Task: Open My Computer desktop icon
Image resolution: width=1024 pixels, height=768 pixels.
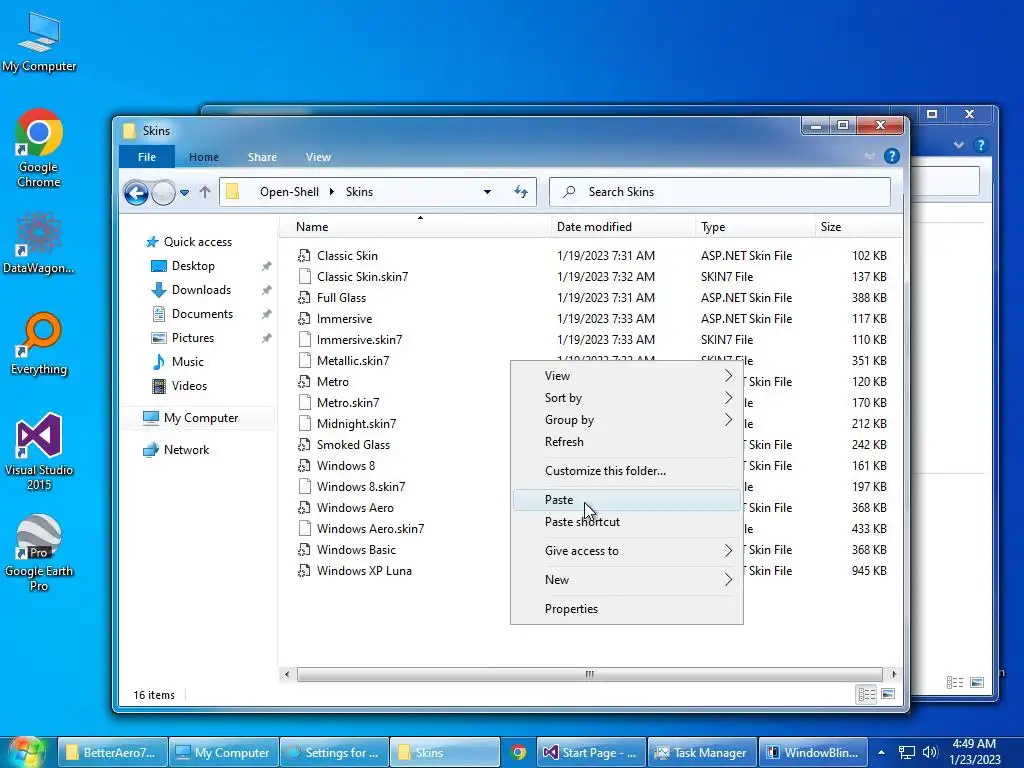Action: [39, 41]
